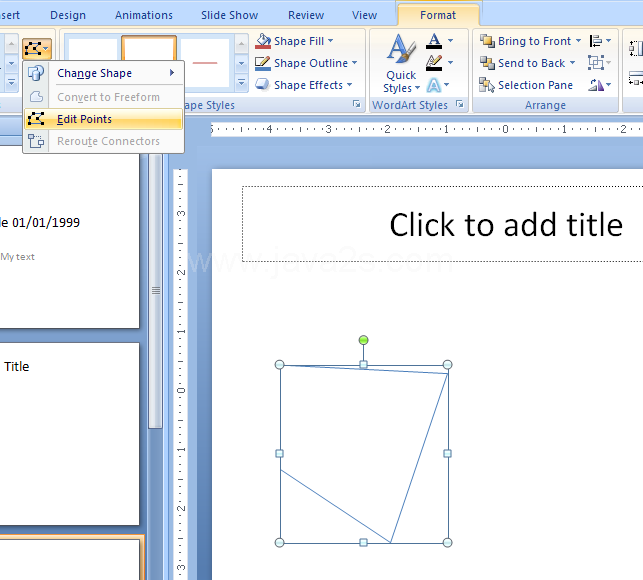Select Edit Points menu entry

103,119
